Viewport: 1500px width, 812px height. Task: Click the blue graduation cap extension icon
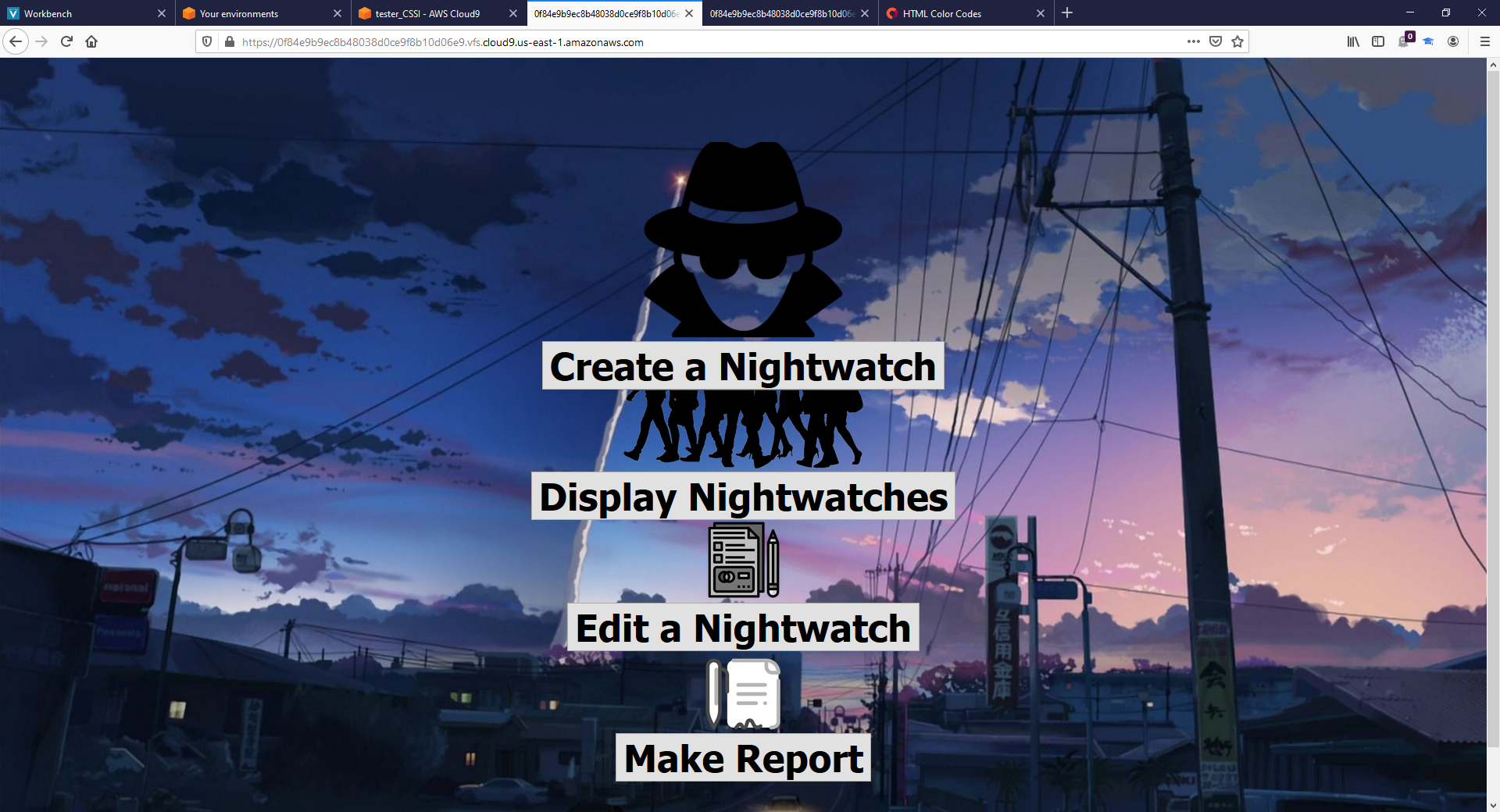pos(1428,41)
